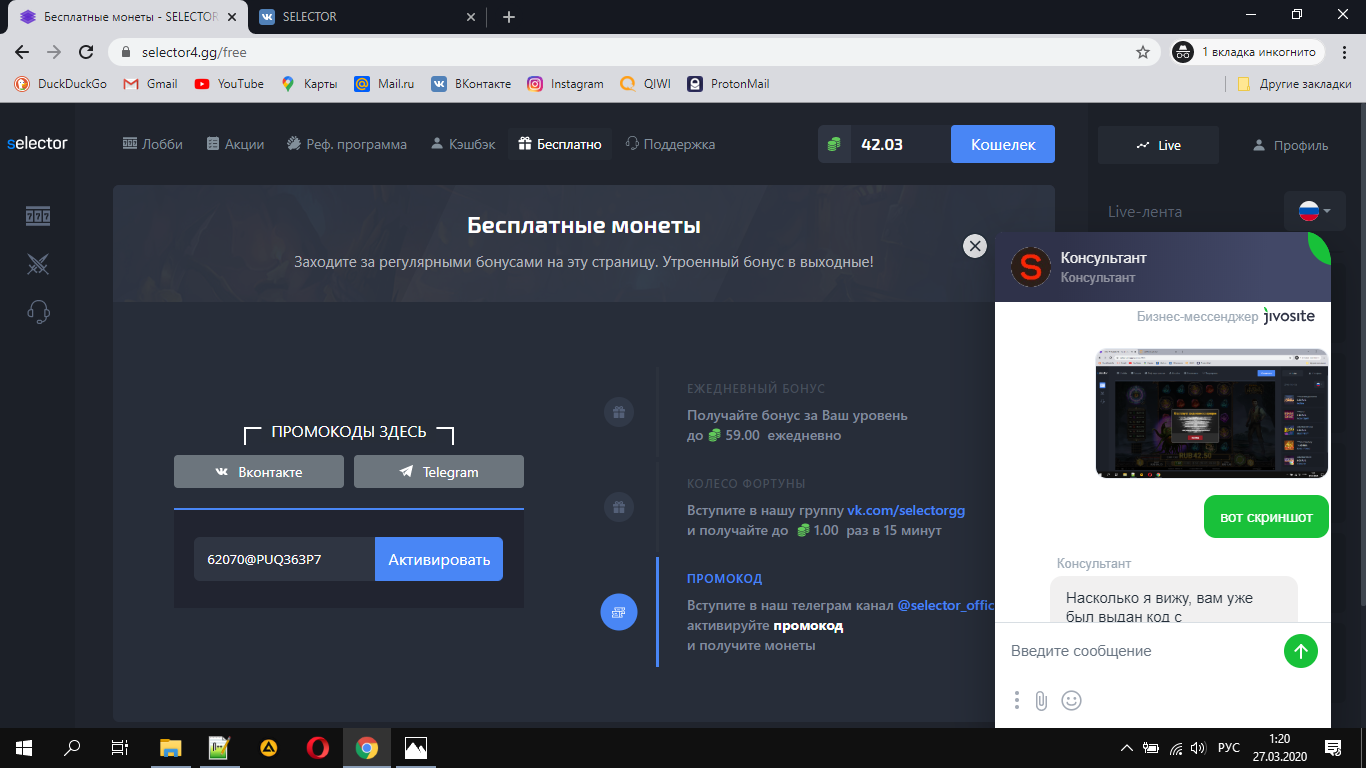1366x768 pixels.
Task: Click the Консультант avatar in chat header
Action: (x=1031, y=267)
